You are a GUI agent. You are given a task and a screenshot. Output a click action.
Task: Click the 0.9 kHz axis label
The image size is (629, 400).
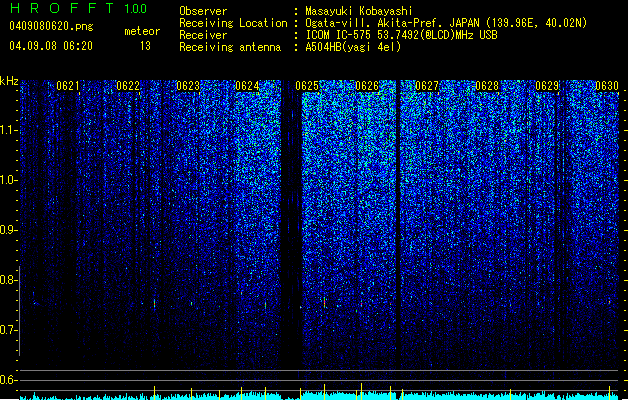pyautogui.click(x=9, y=230)
